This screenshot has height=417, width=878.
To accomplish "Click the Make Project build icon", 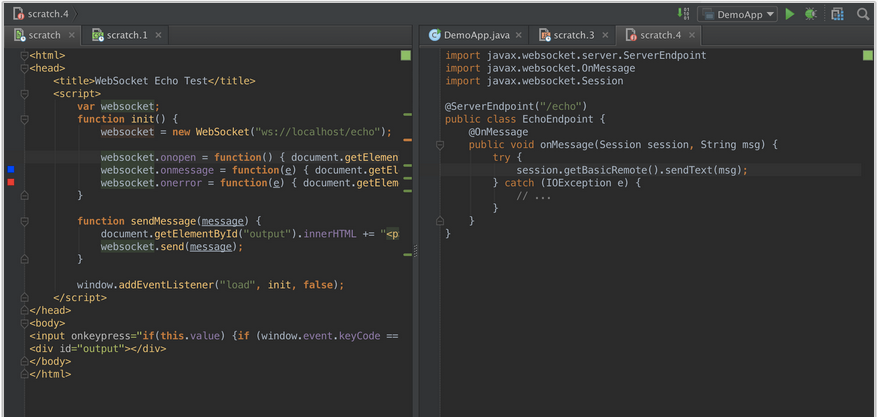I will (x=683, y=14).
